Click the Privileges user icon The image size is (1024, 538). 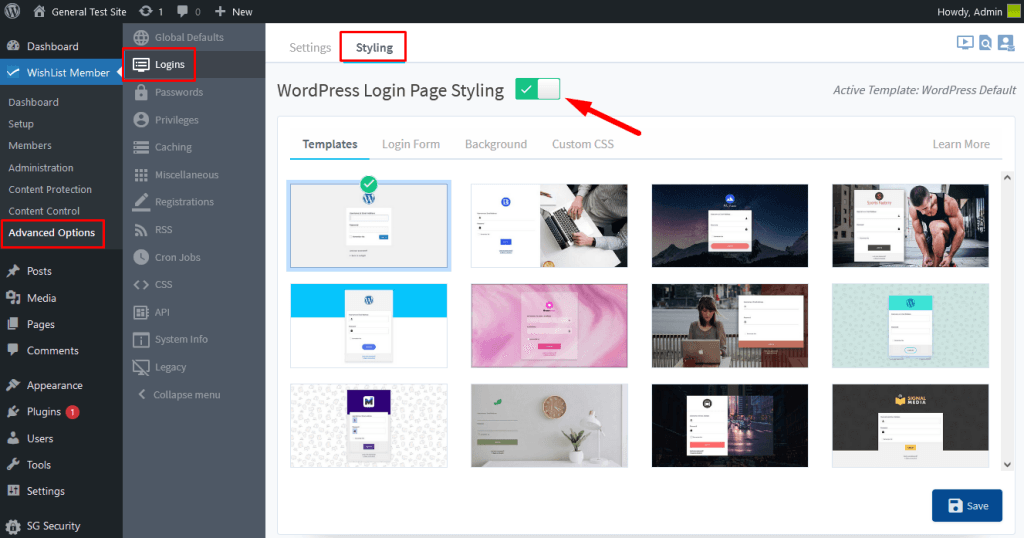coord(140,119)
